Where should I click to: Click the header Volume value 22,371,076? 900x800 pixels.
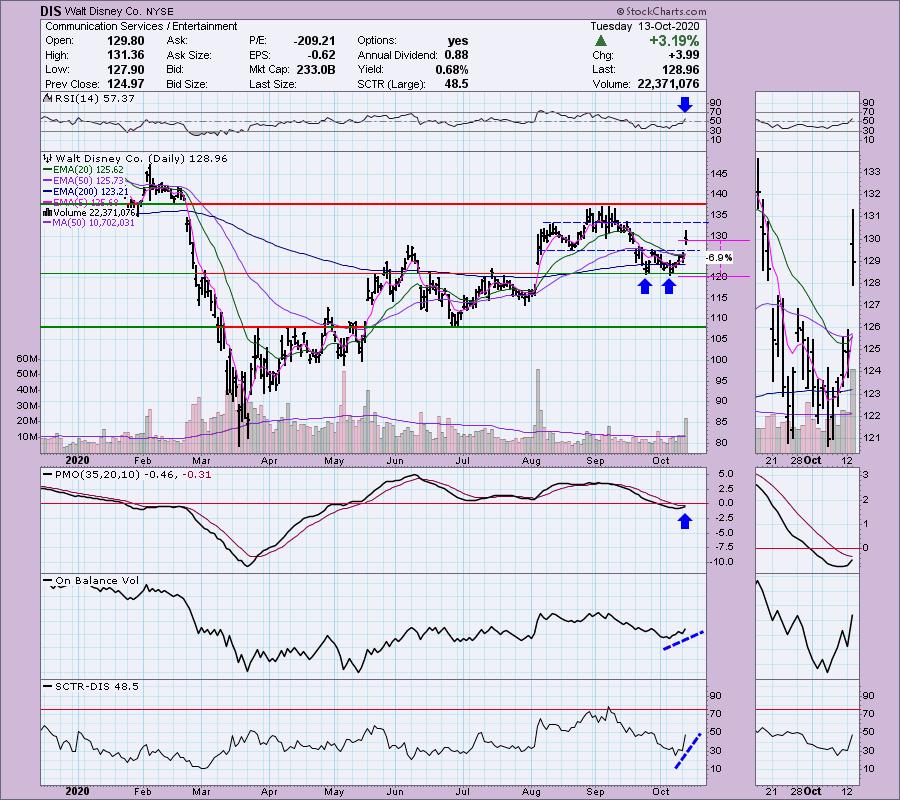tap(668, 84)
